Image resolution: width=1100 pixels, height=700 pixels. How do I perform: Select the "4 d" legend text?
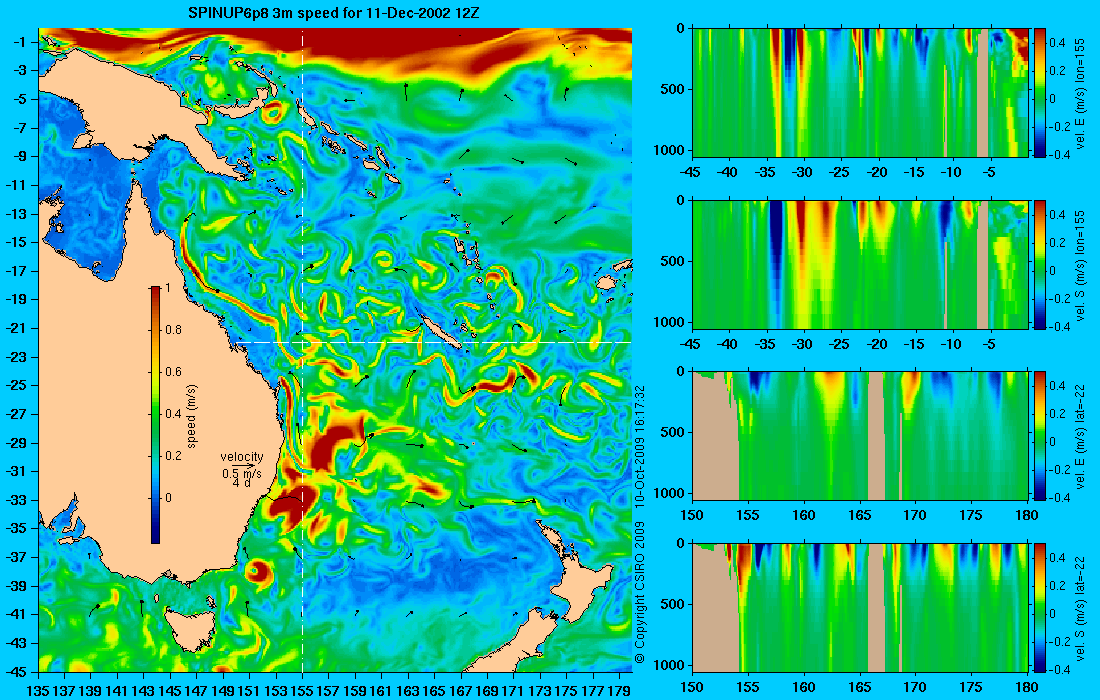pos(241,483)
